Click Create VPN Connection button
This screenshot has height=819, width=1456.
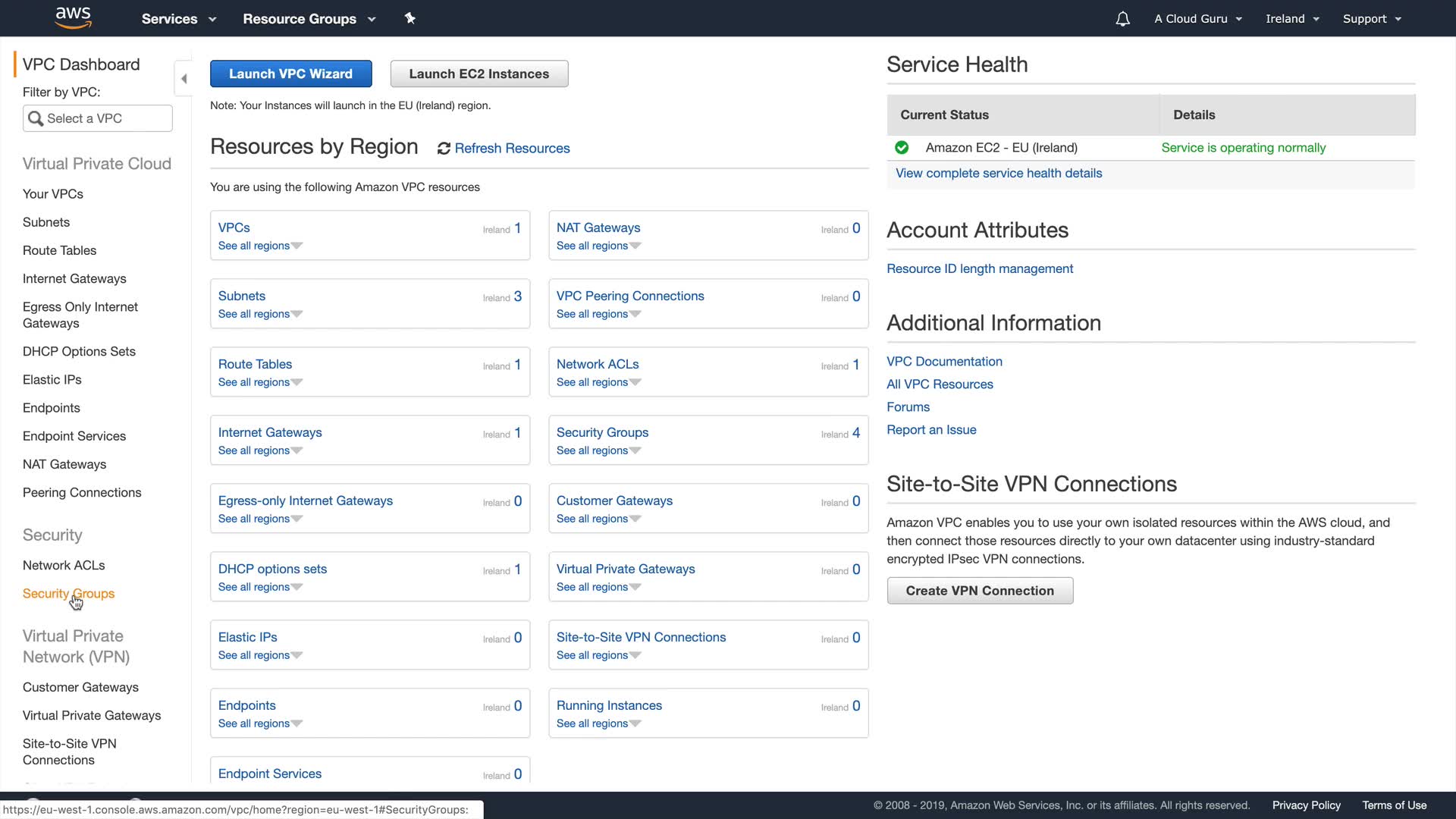click(979, 591)
